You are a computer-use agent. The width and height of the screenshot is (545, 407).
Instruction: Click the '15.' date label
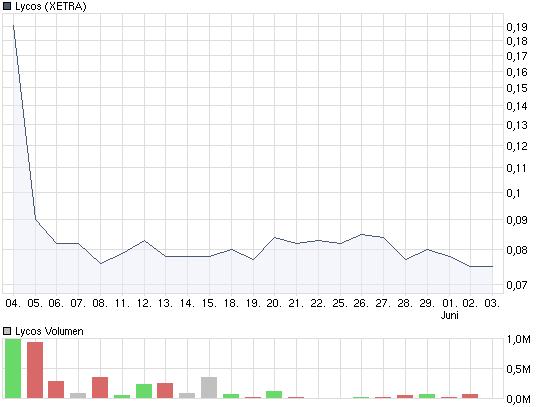[209, 303]
